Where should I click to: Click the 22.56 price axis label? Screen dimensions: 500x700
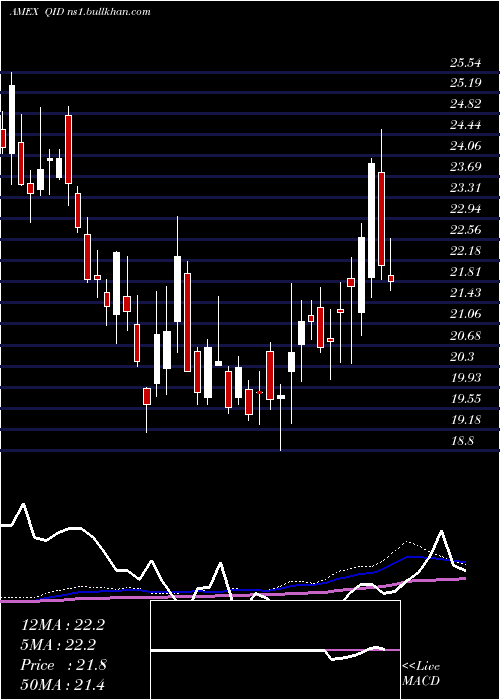(x=466, y=230)
